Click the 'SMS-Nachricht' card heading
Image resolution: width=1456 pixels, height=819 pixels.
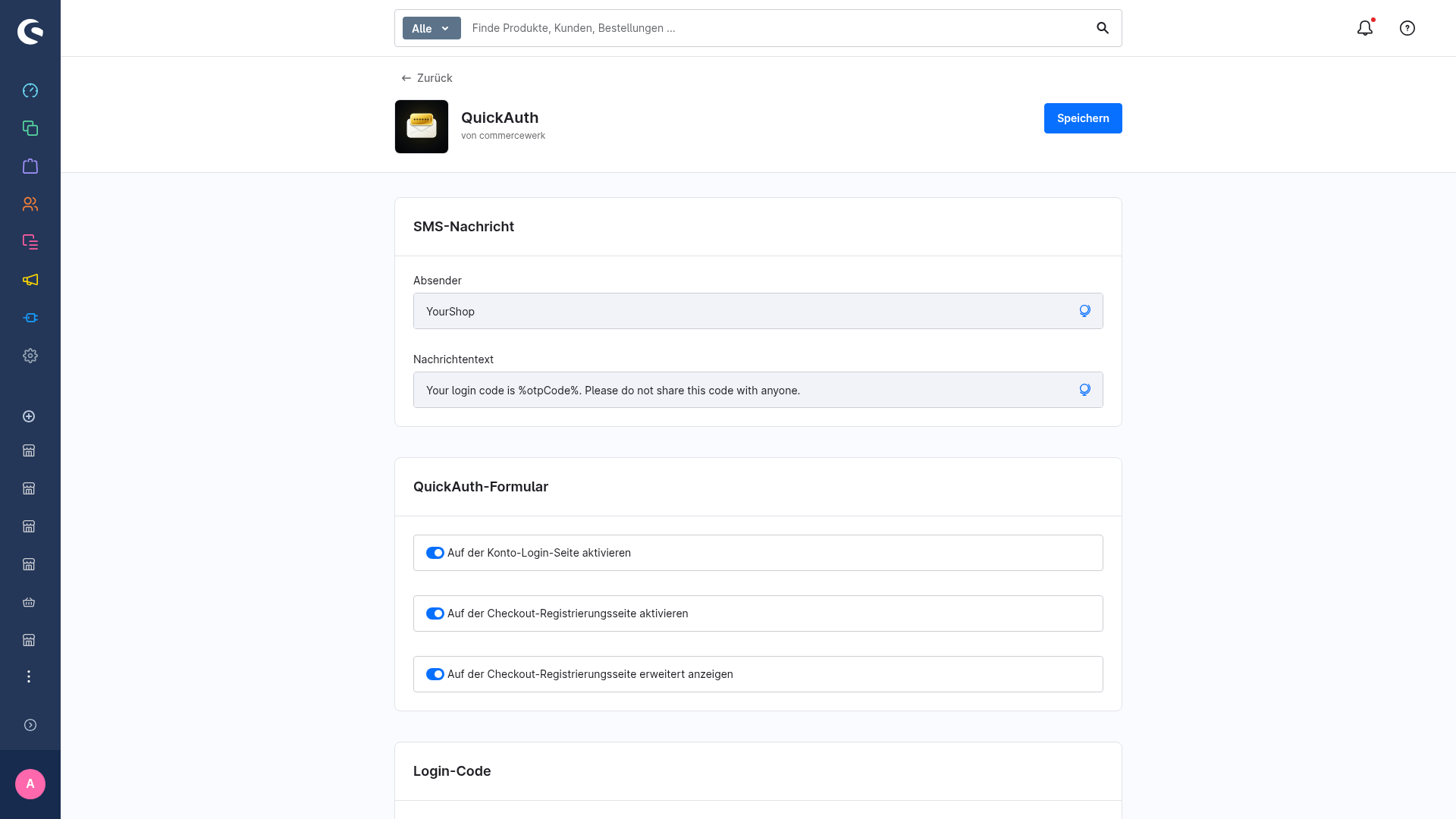[463, 227]
